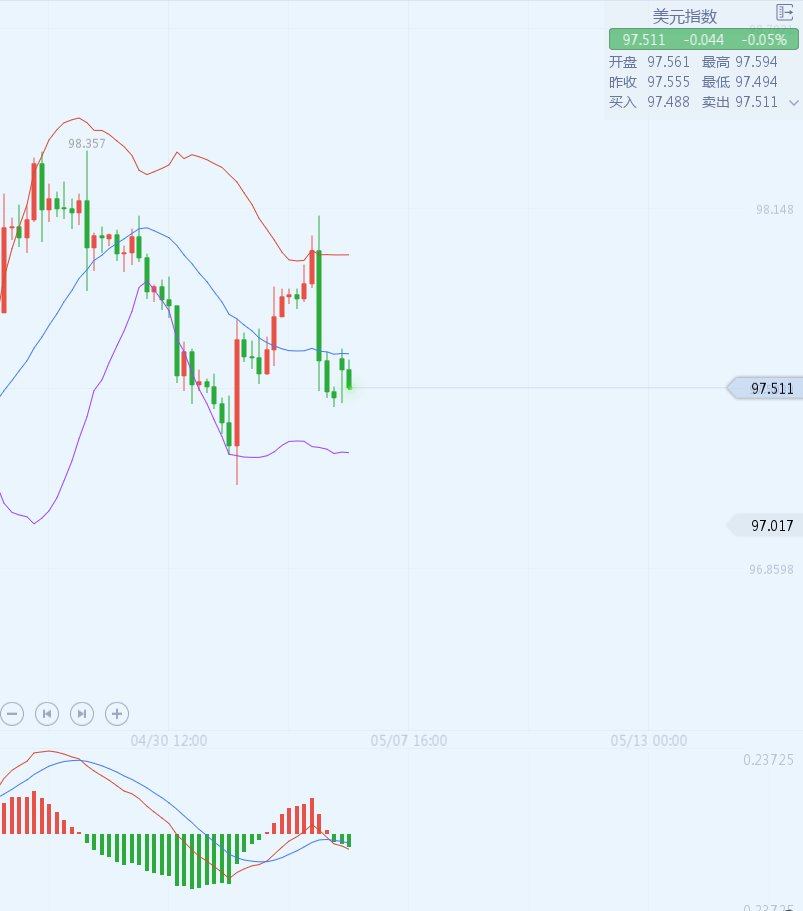The height and width of the screenshot is (911, 803).
Task: Click the 最低 97.494 low value
Action: tap(739, 82)
